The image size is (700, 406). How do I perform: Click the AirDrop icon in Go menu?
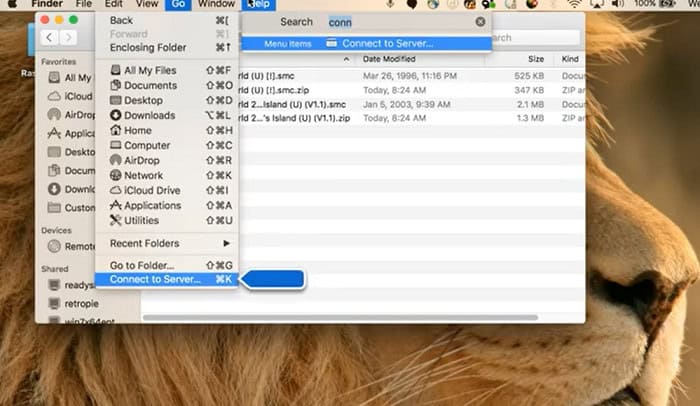[116, 160]
